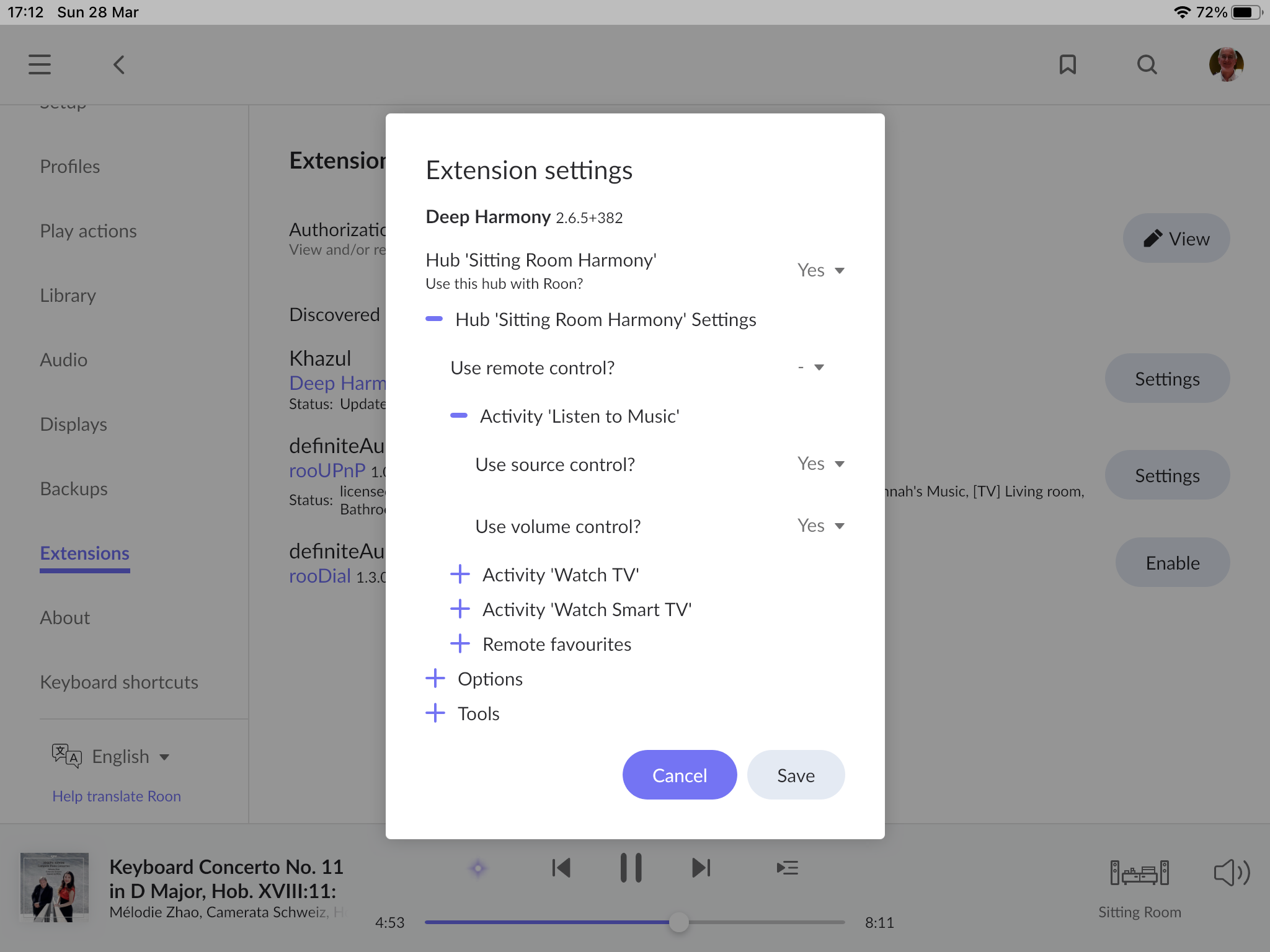Open bookmarks via the bookmark icon
Image resolution: width=1270 pixels, height=952 pixels.
[1068, 64]
